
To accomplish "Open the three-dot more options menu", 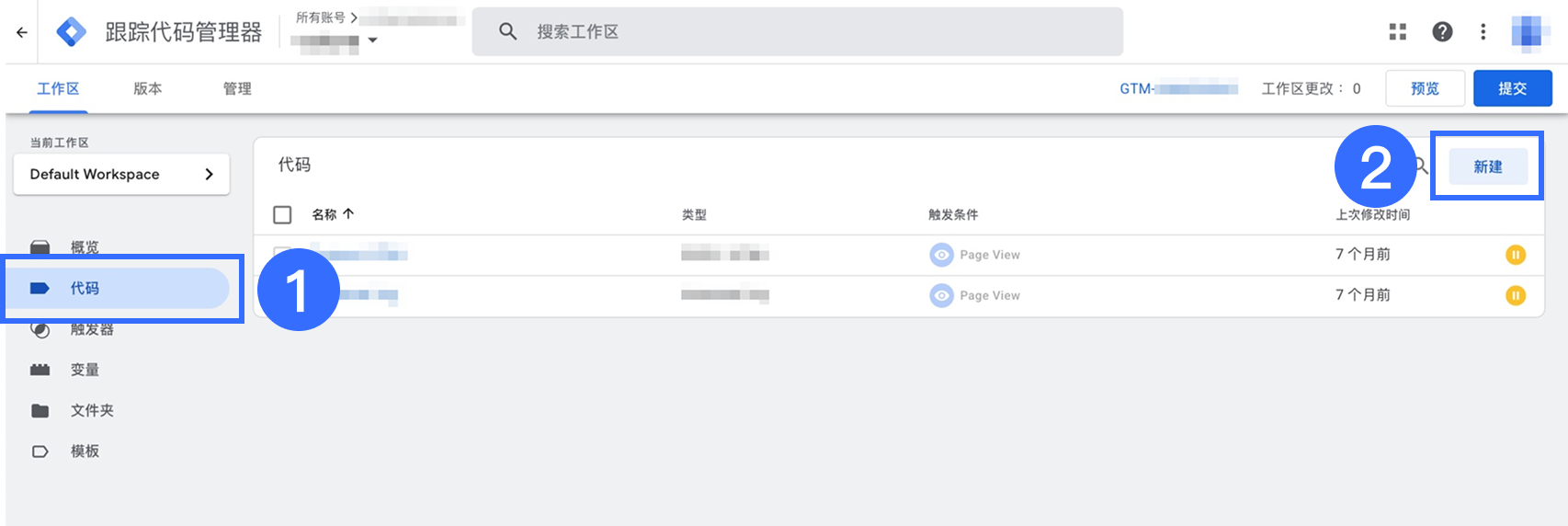I will click(1483, 32).
